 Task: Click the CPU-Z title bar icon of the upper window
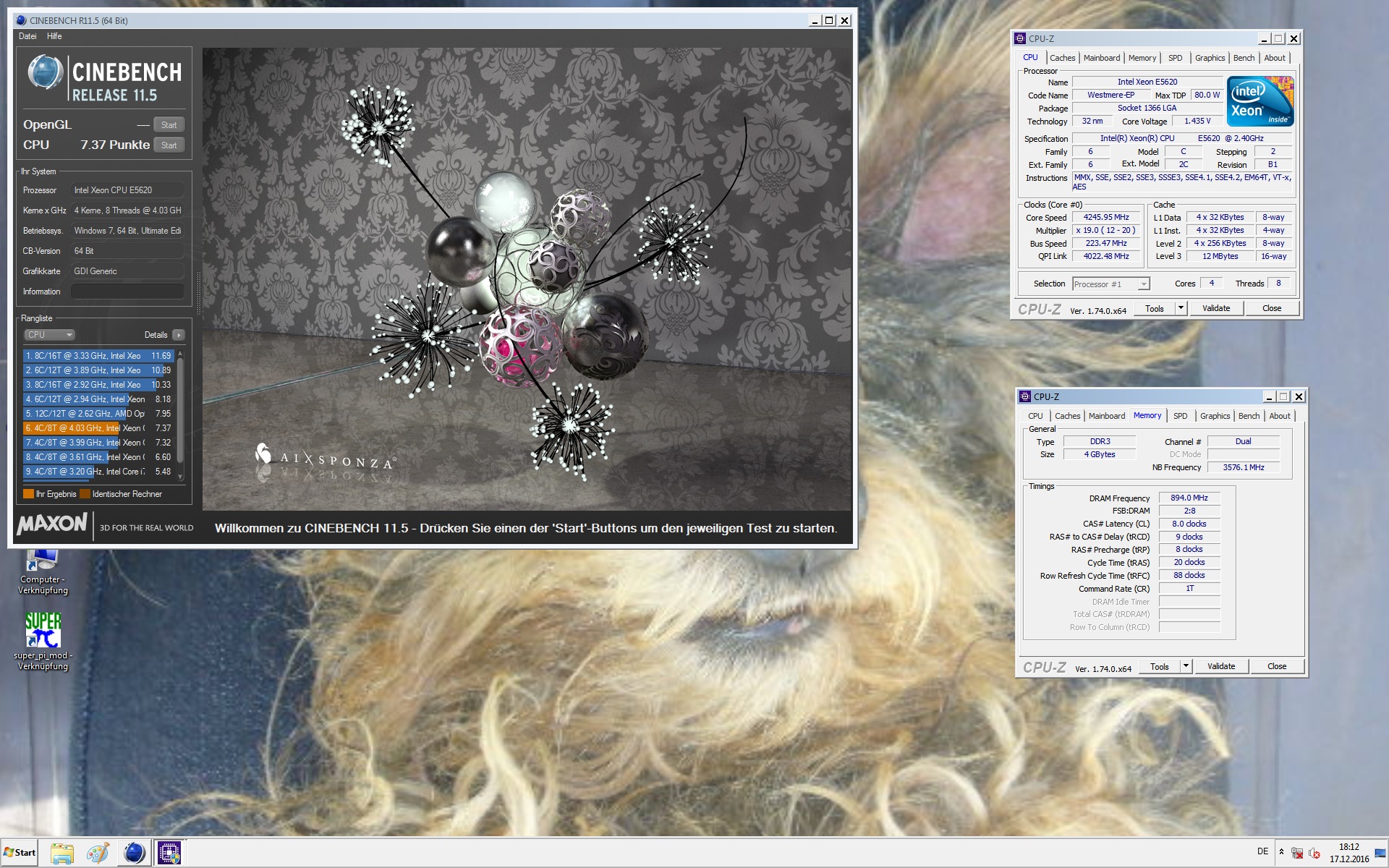(x=1020, y=38)
